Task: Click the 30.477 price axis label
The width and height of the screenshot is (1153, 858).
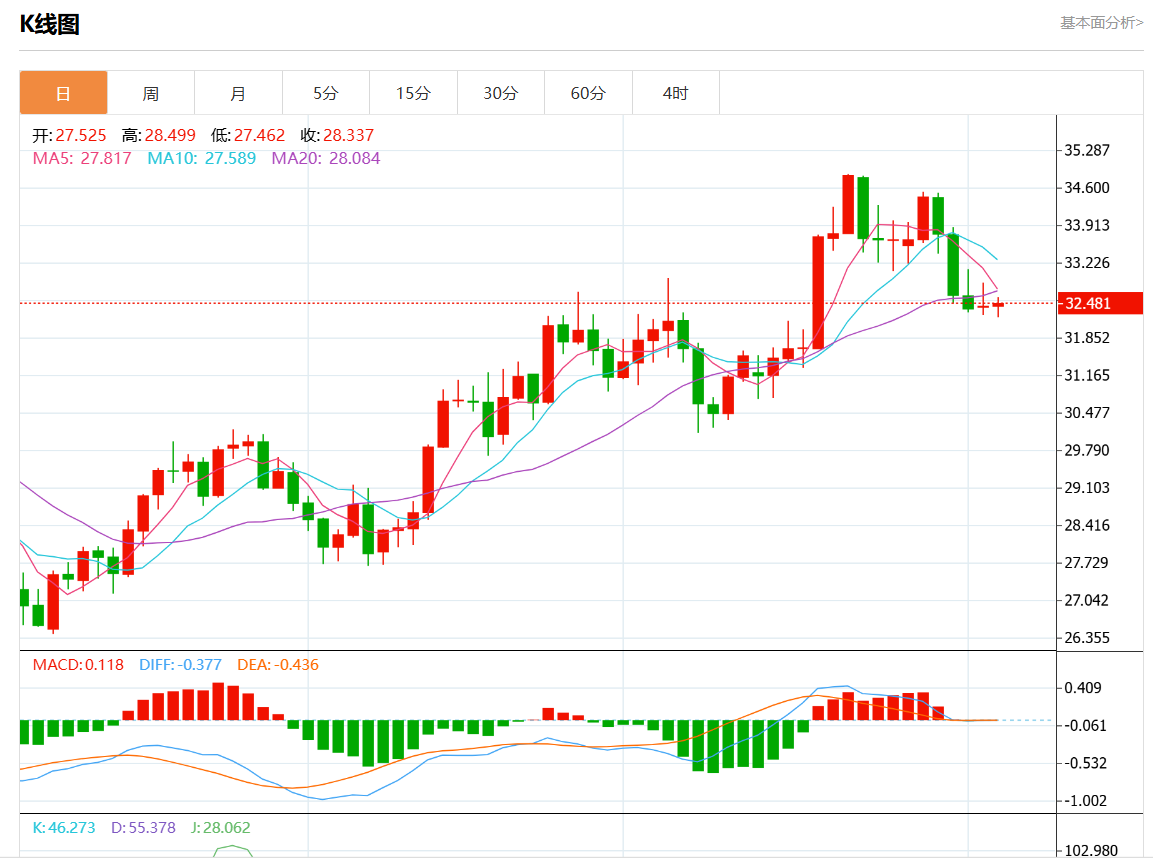Action: pos(1087,412)
